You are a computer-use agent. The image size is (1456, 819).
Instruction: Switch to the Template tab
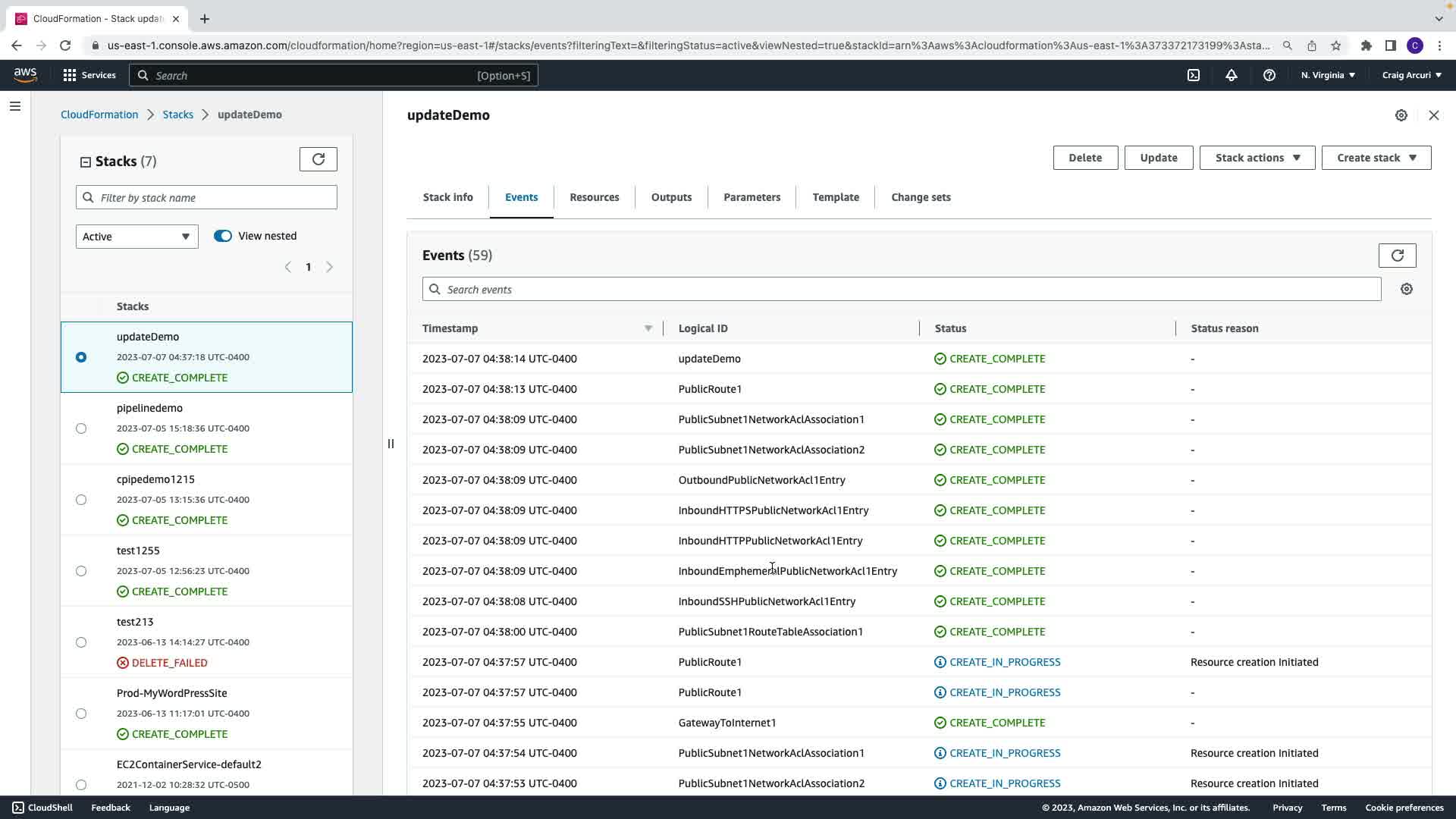(835, 197)
